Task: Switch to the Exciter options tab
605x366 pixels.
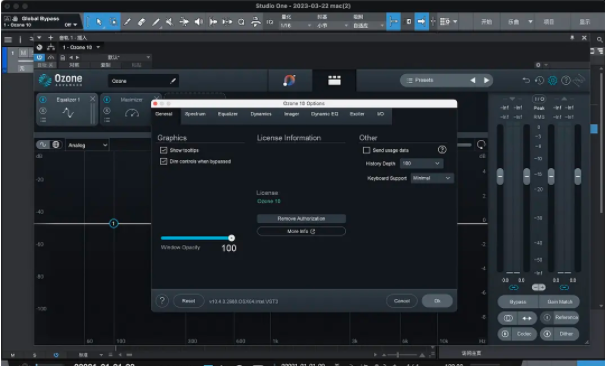Action: pos(357,114)
